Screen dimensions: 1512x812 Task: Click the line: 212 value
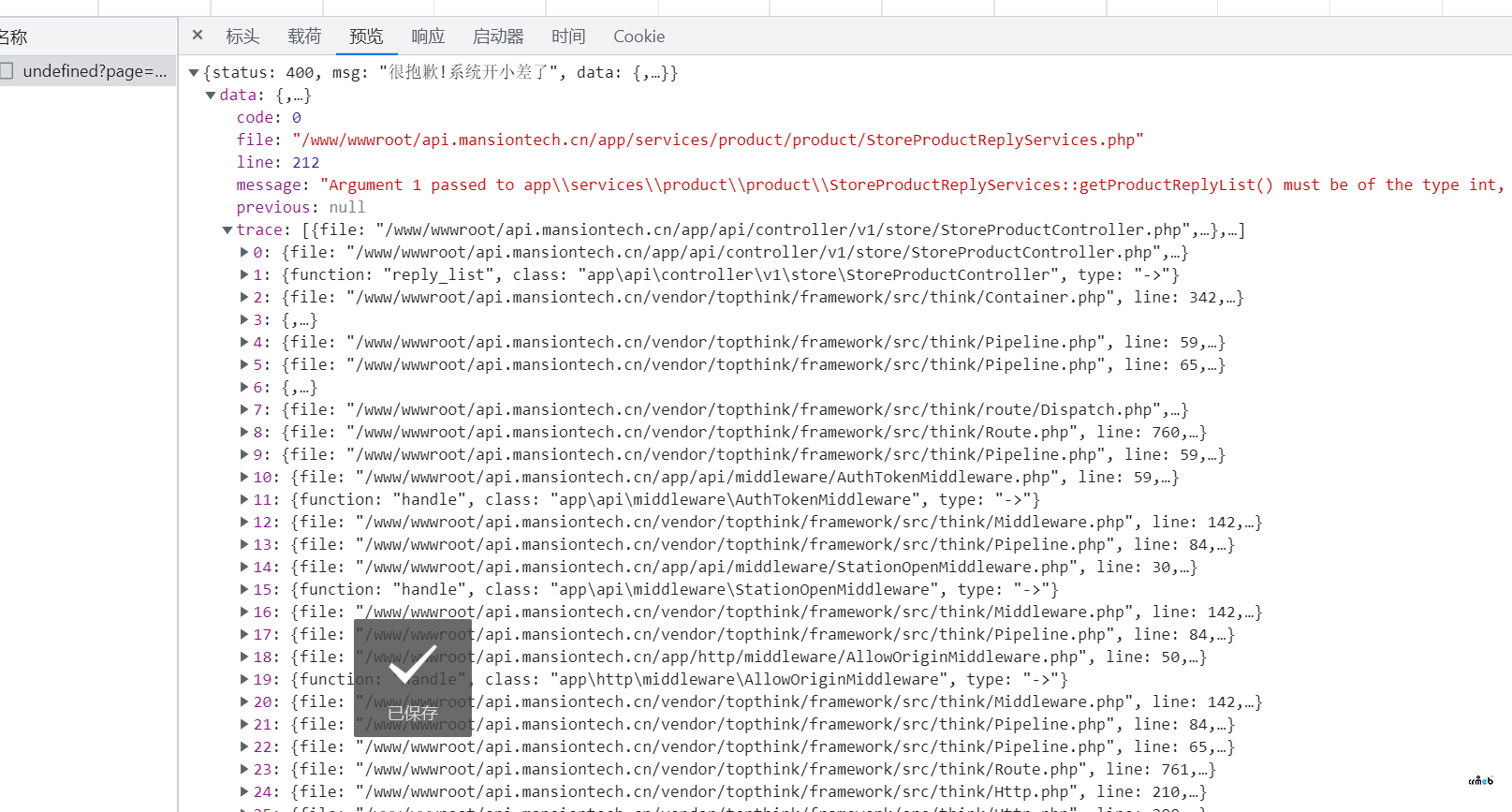tap(305, 162)
